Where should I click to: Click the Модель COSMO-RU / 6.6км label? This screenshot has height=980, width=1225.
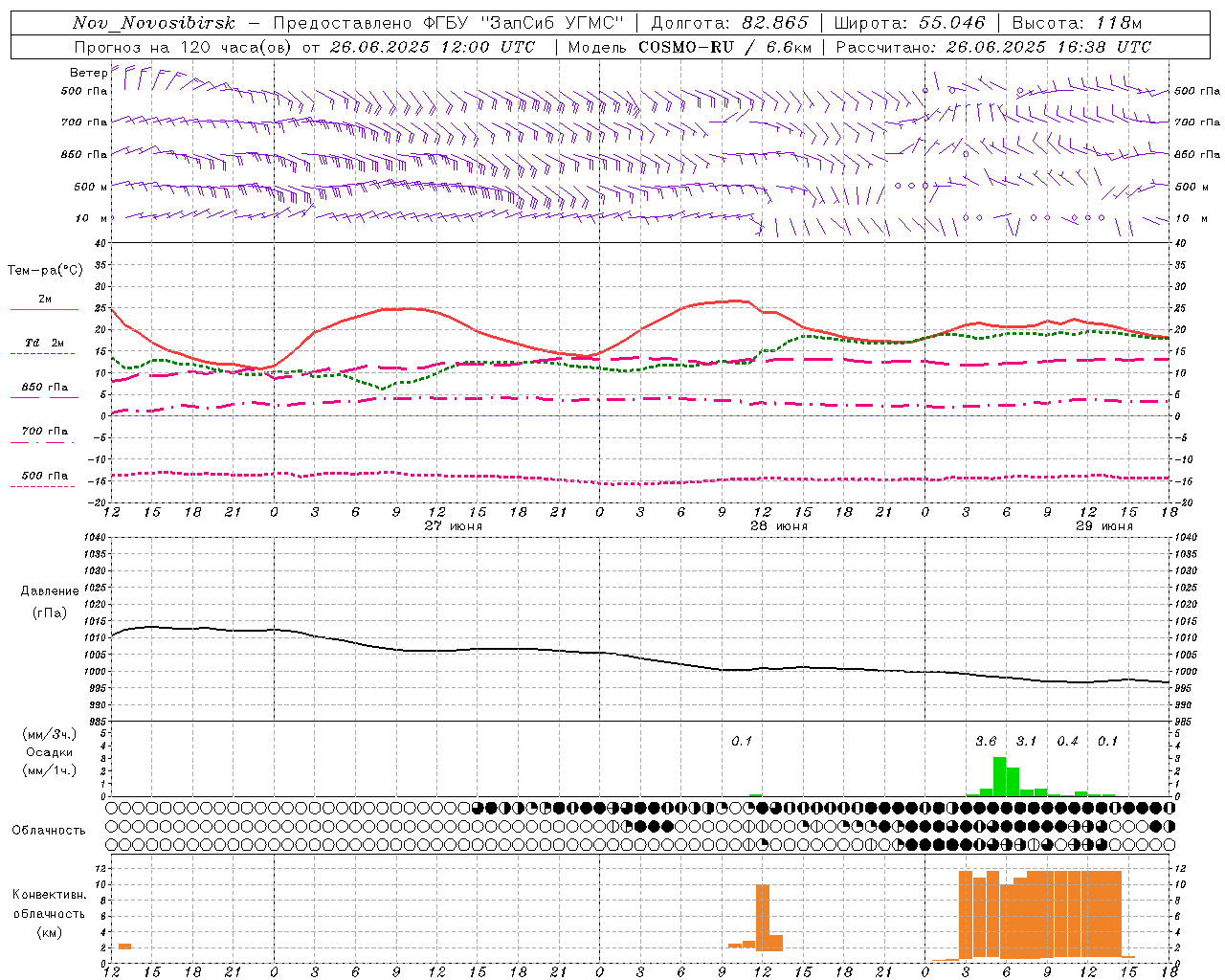690,47
